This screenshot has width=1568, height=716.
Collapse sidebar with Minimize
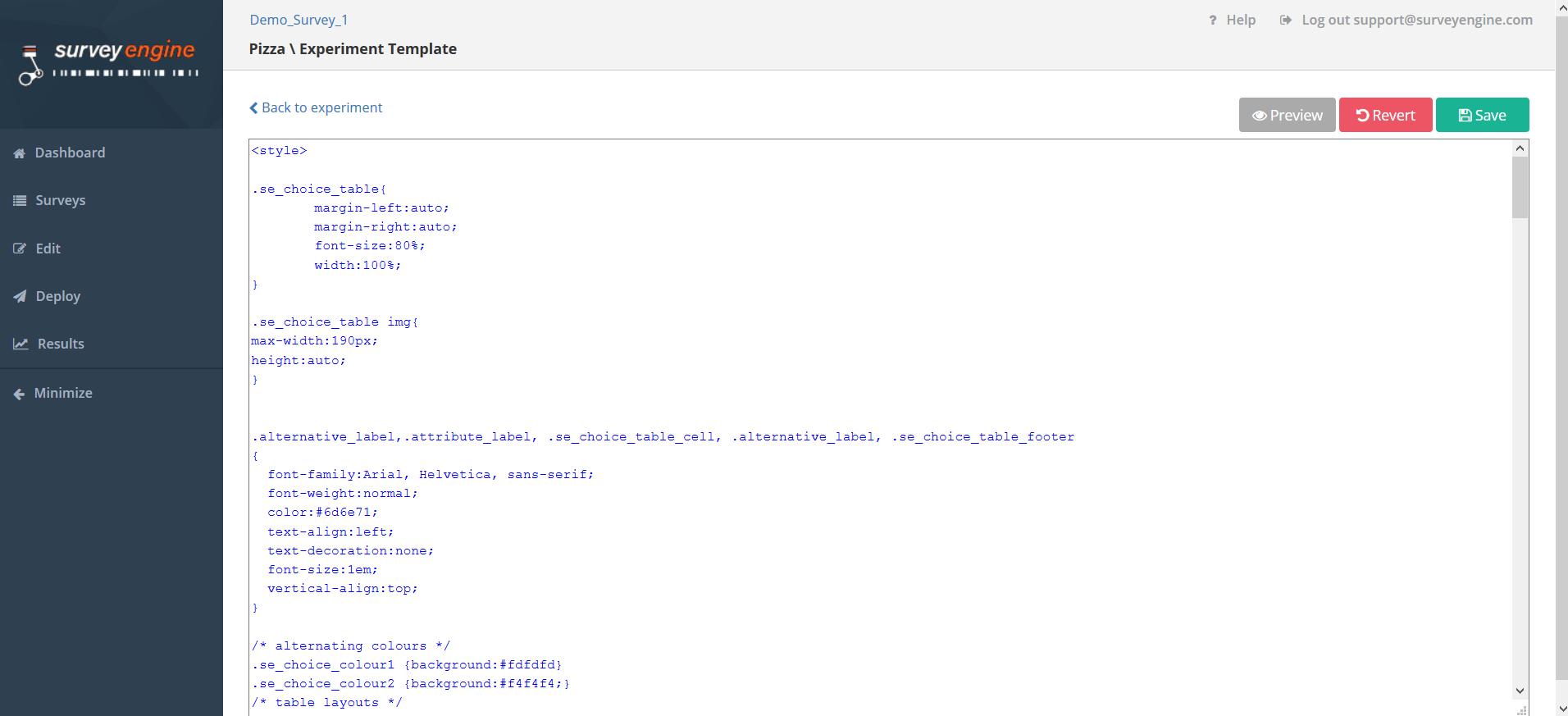point(63,394)
